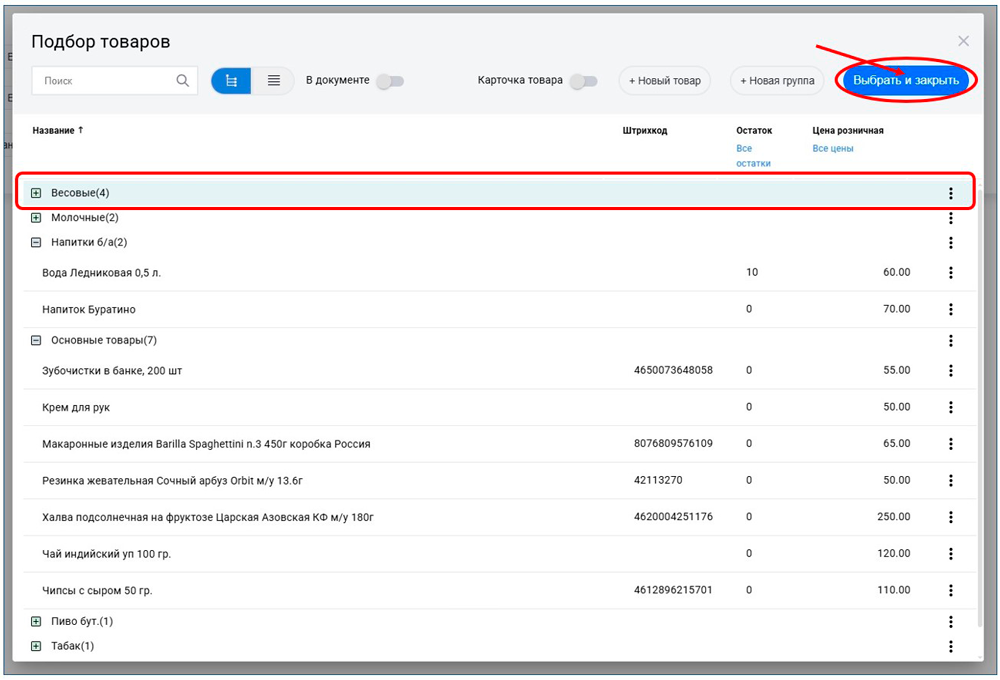Collapse the Основные товары(7) group
This screenshot has width=1000, height=680.
(x=36, y=340)
